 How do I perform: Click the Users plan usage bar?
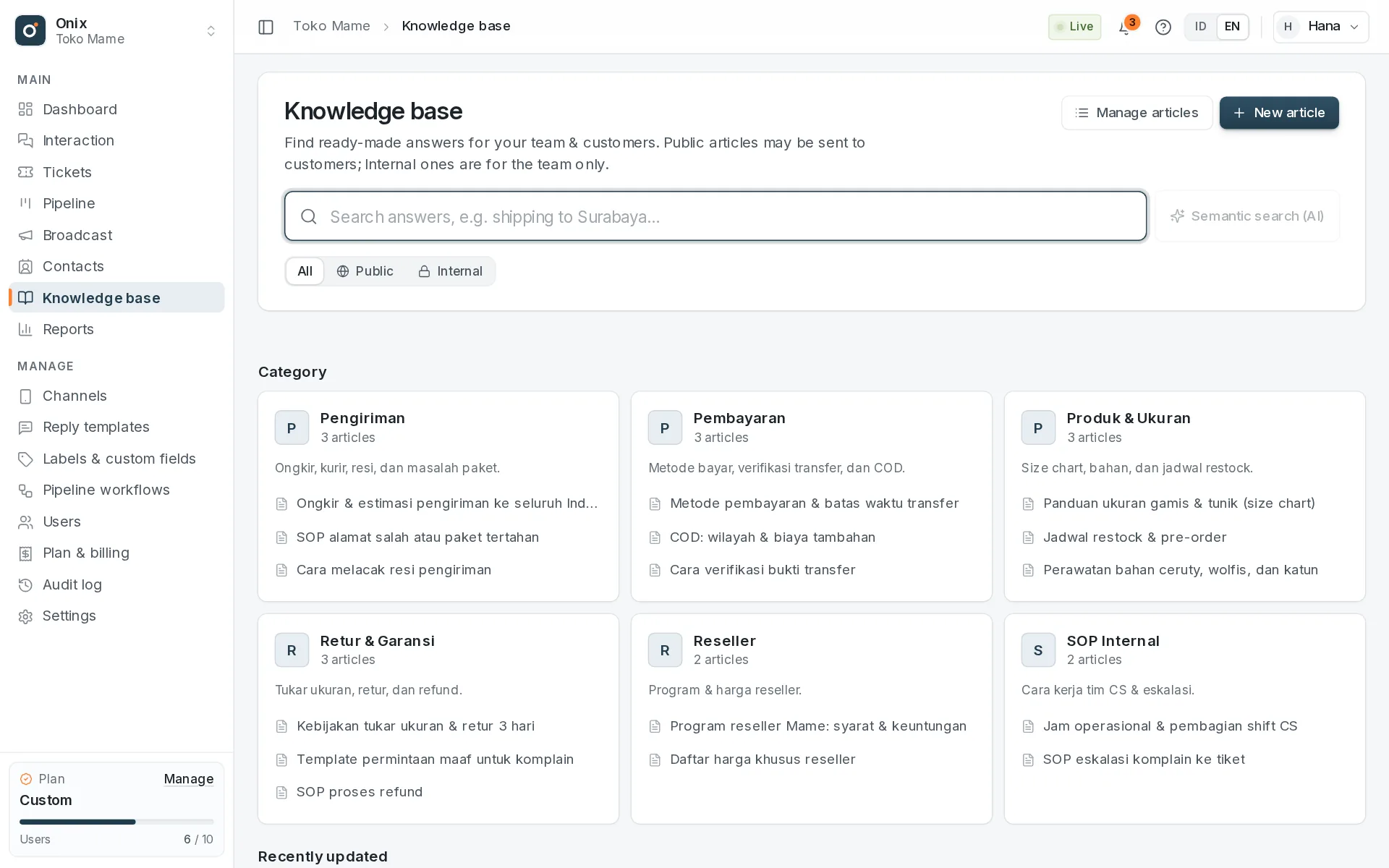(116, 822)
